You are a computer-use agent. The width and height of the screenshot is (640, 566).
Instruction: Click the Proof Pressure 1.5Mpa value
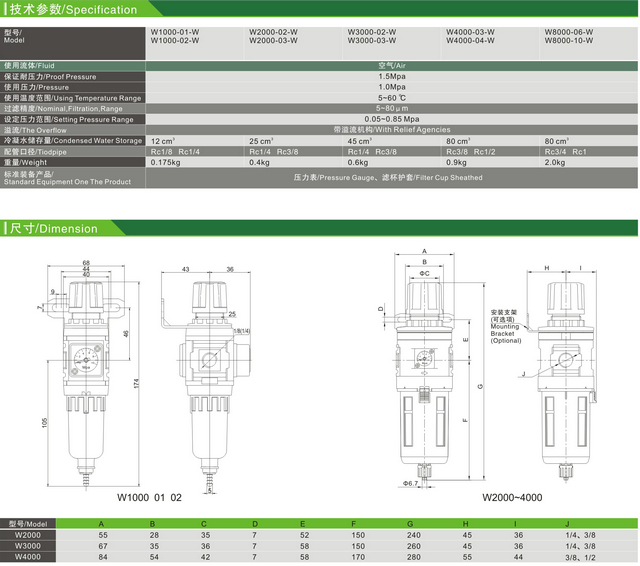point(392,76)
